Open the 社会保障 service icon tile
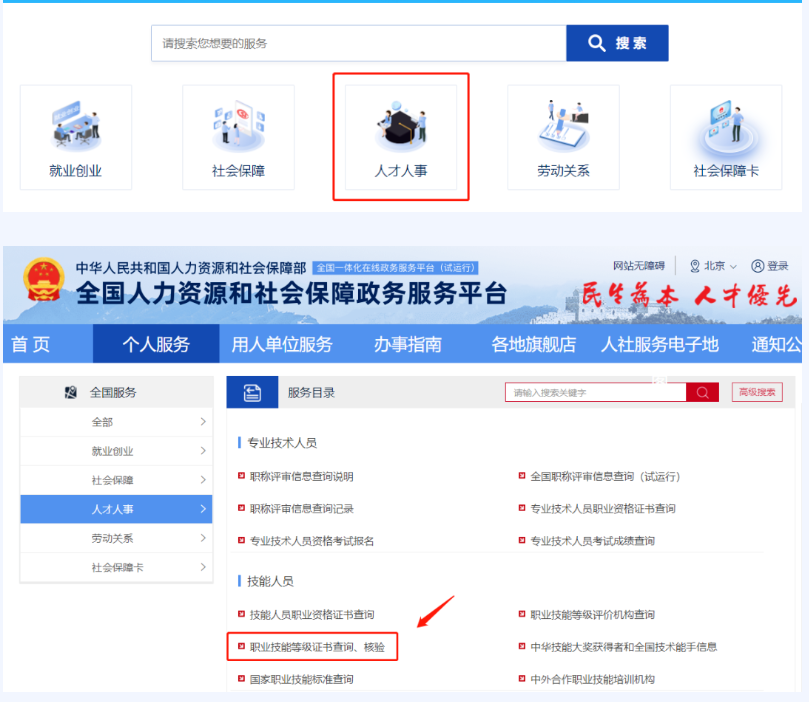The height and width of the screenshot is (702, 809). [x=238, y=127]
